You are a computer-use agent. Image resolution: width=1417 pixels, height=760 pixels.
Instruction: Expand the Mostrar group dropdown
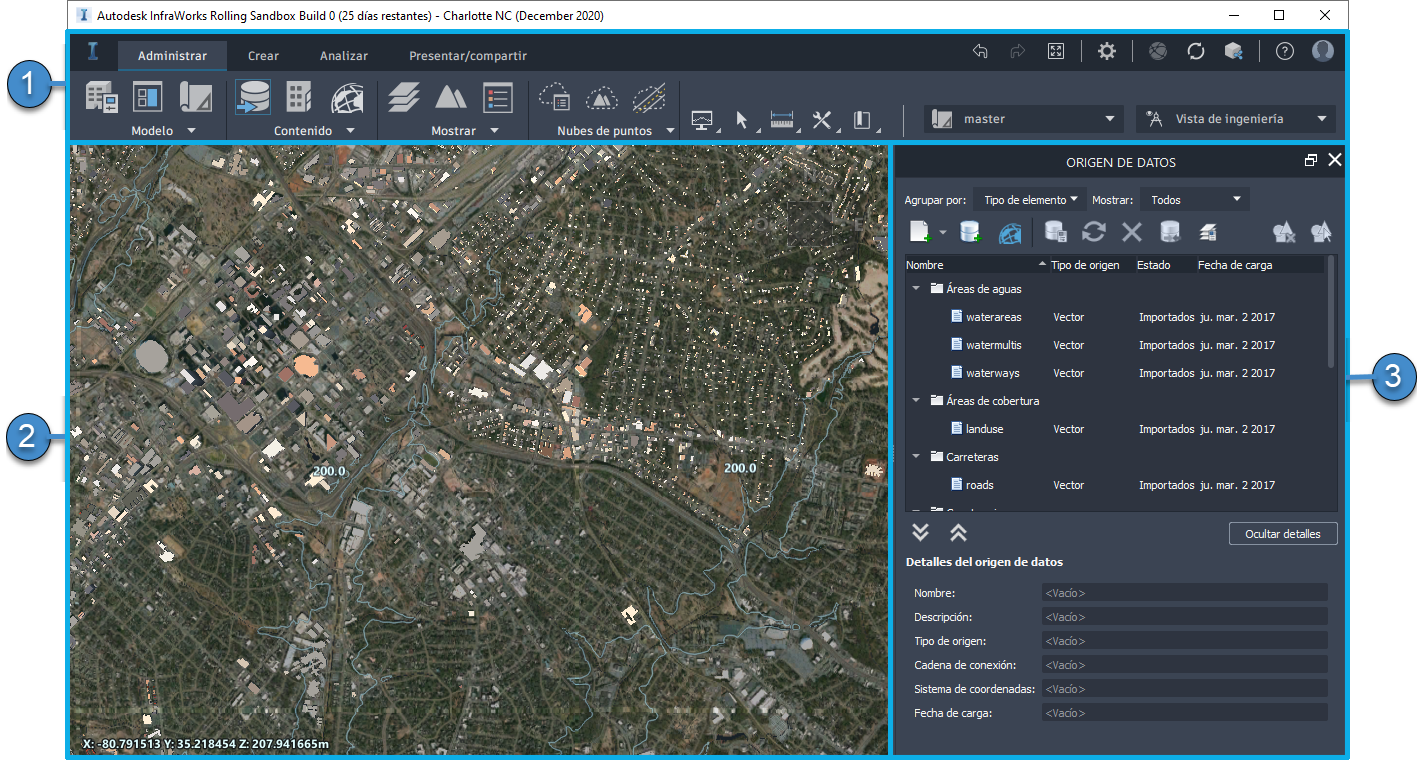[x=494, y=131]
